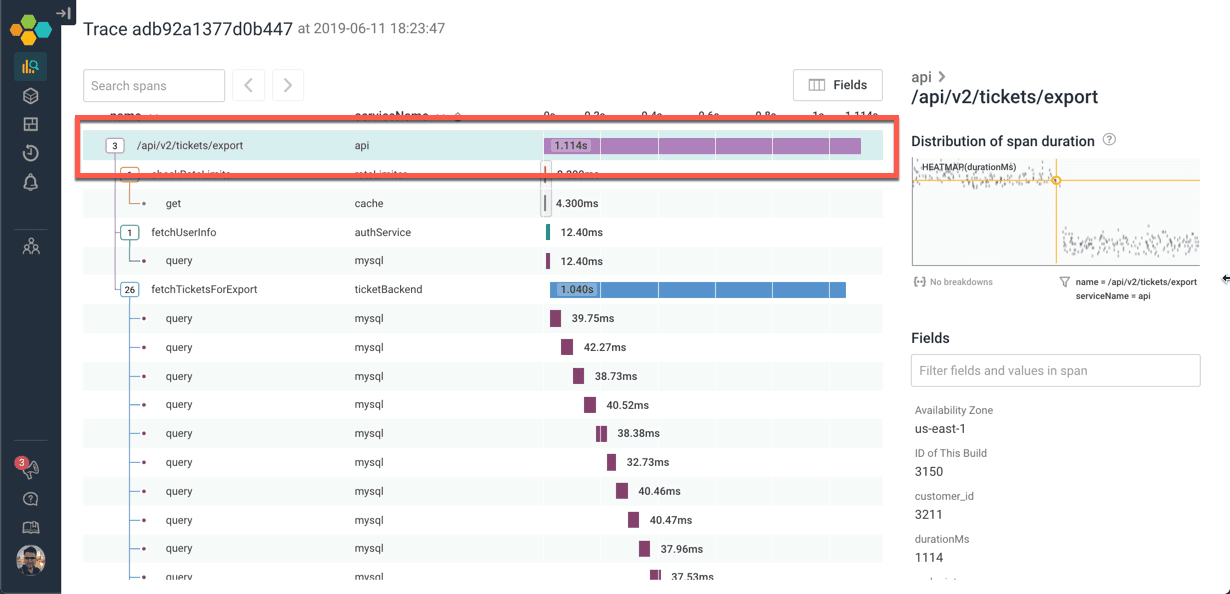Click the Search spans input field

click(x=154, y=86)
